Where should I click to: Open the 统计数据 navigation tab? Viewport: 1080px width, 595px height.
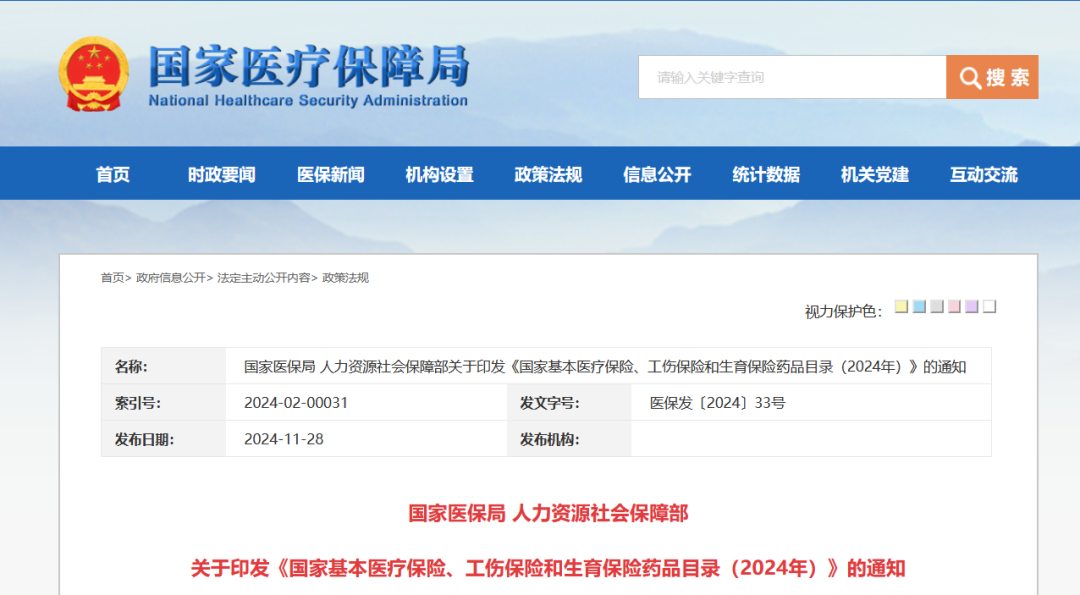coord(766,174)
